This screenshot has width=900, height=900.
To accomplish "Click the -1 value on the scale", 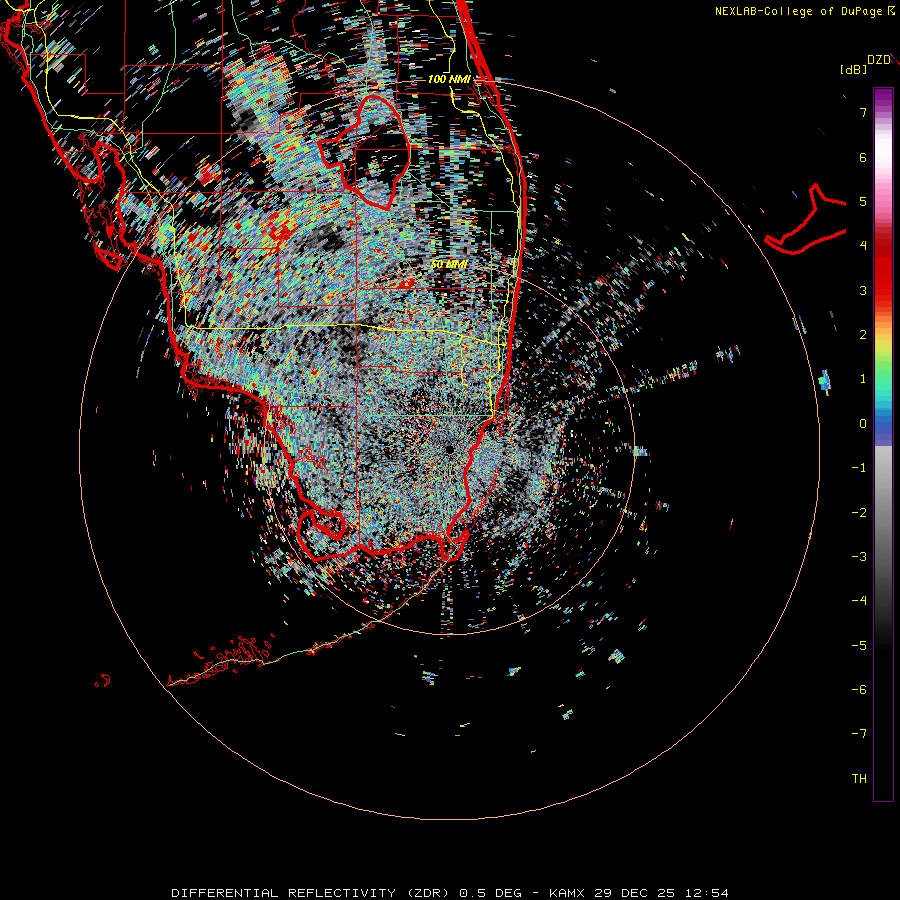I will tap(859, 468).
